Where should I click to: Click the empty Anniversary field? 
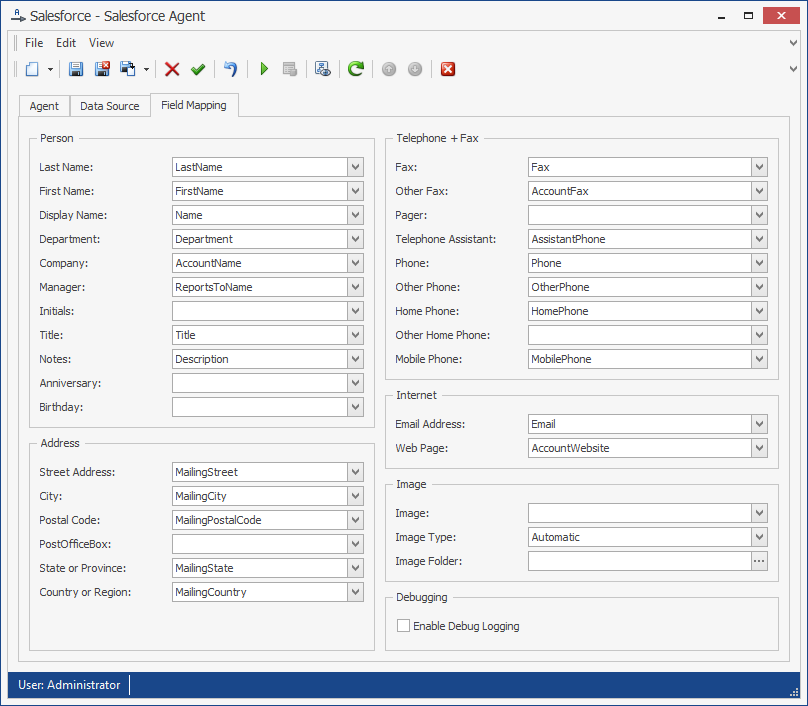click(260, 383)
